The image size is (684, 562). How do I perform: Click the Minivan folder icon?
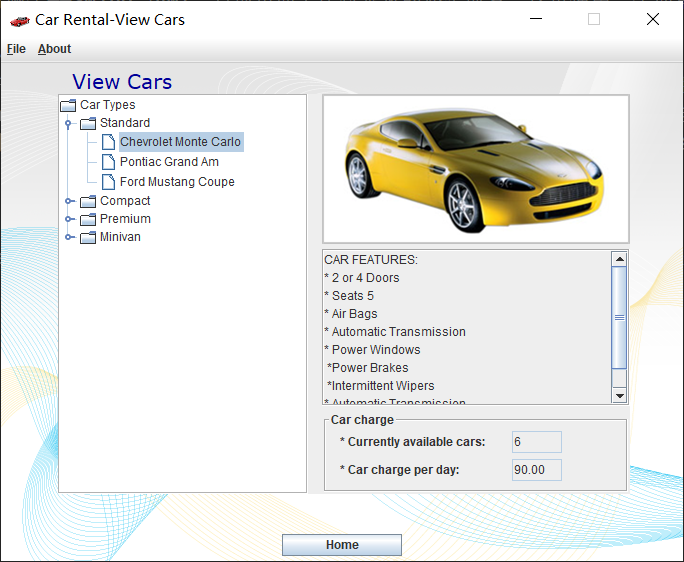click(88, 237)
